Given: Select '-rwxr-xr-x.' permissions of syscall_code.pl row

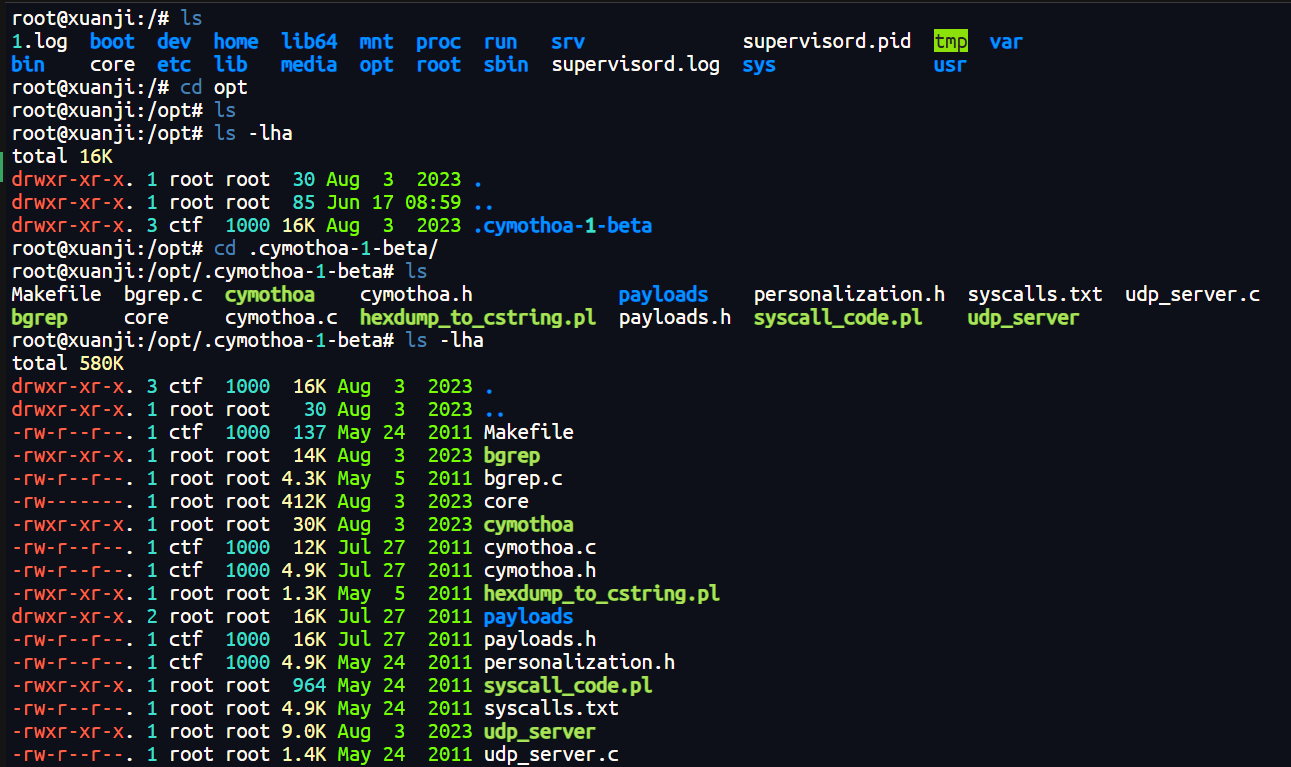Looking at the screenshot, I should [x=73, y=686].
